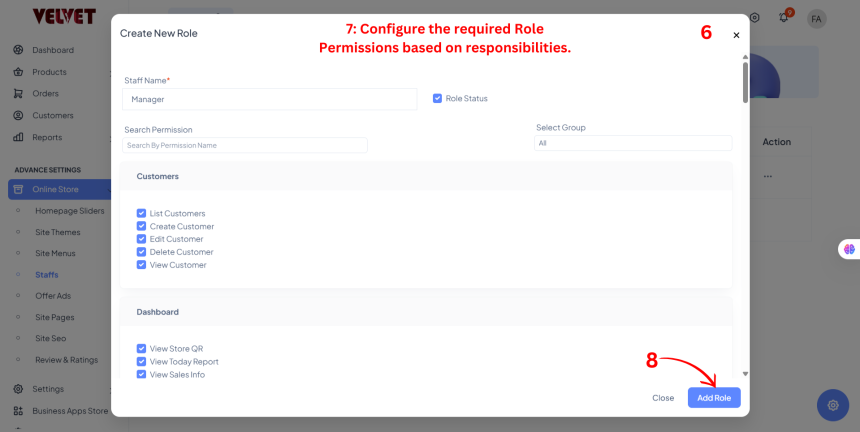The image size is (860, 432).
Task: Click the Products bag icon
Action: click(x=18, y=72)
